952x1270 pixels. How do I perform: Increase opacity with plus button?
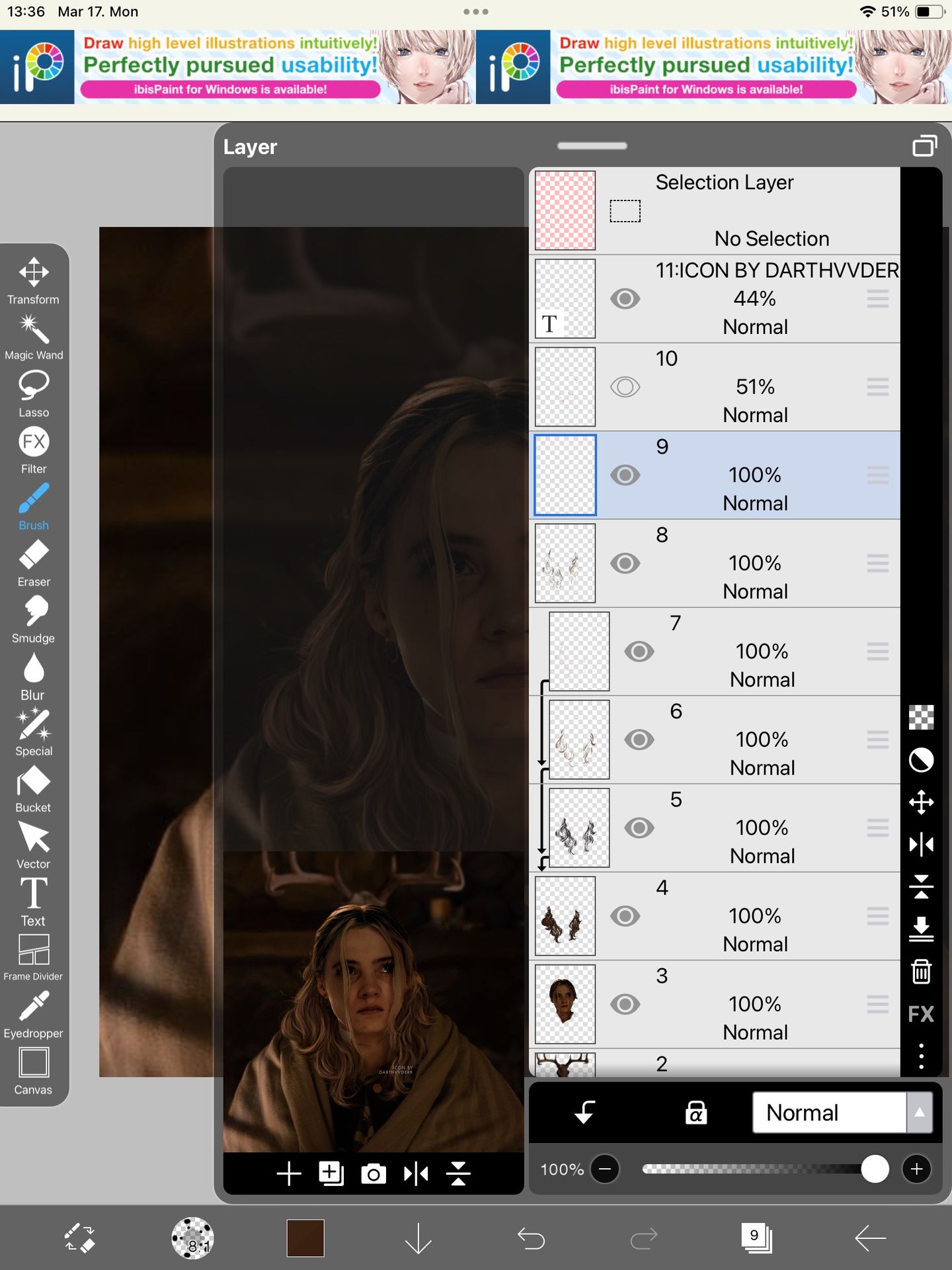(x=917, y=1169)
